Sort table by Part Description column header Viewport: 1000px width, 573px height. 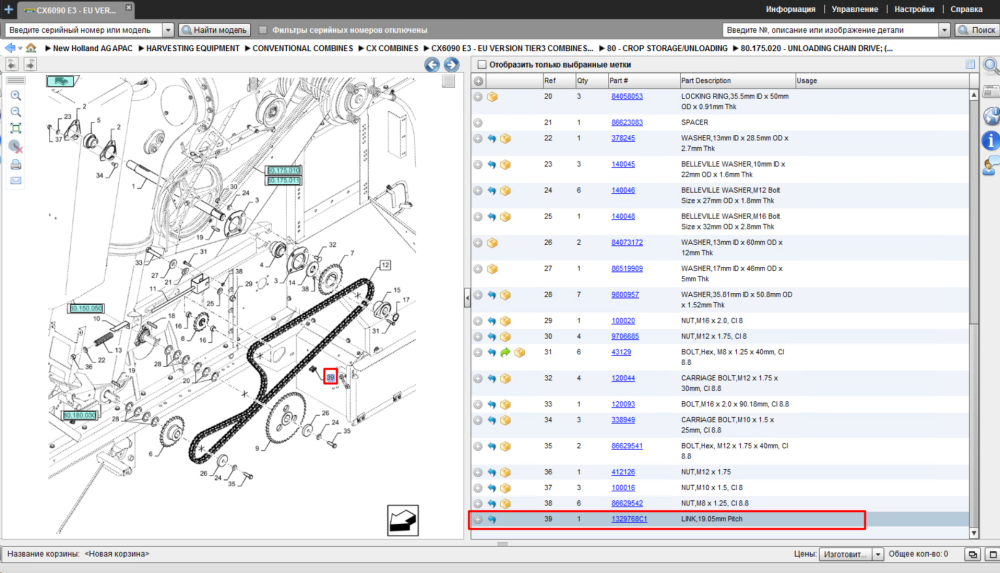point(737,81)
